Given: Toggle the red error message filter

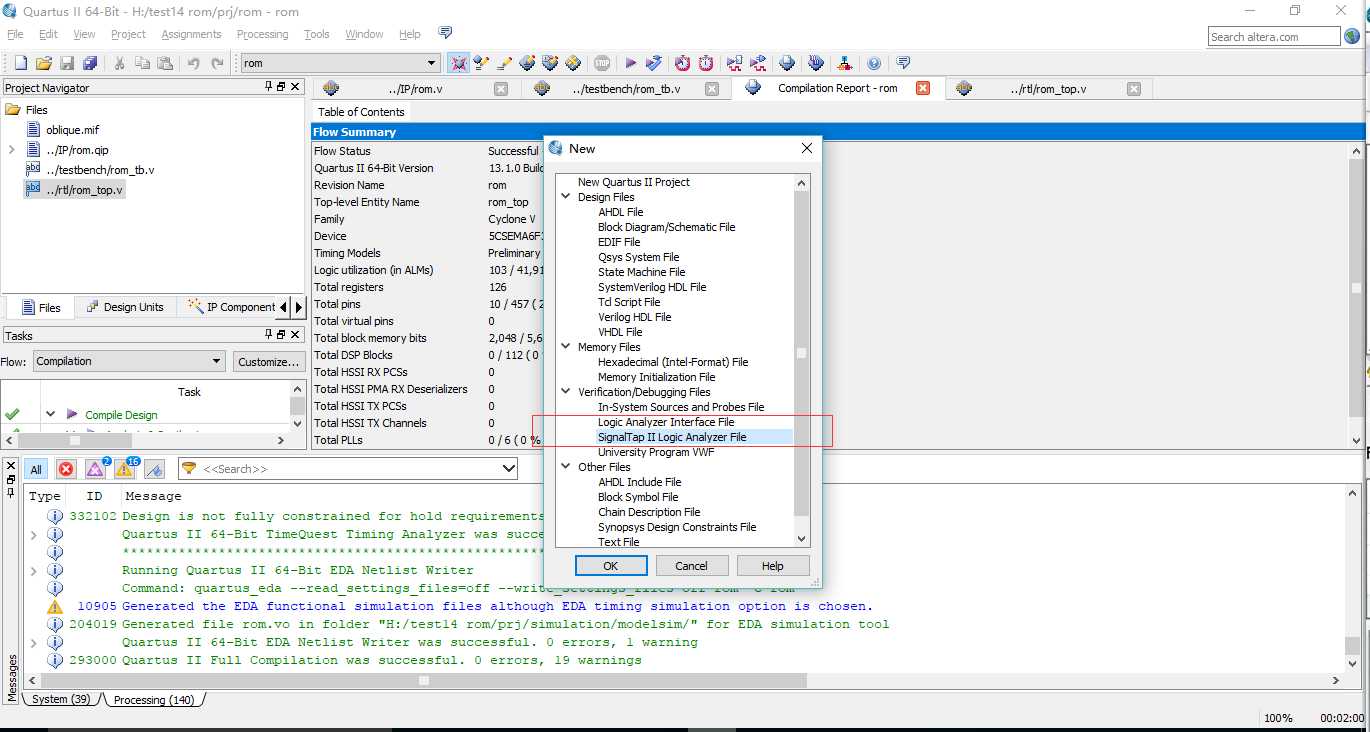Looking at the screenshot, I should [x=65, y=469].
